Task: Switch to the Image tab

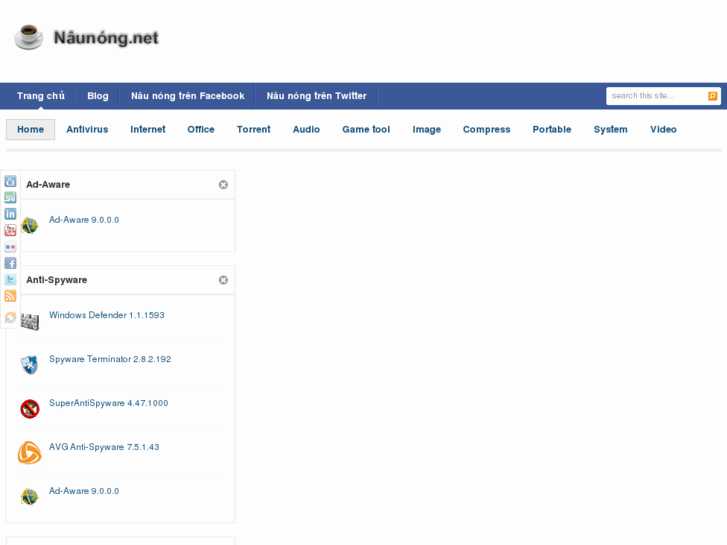Action: (427, 129)
